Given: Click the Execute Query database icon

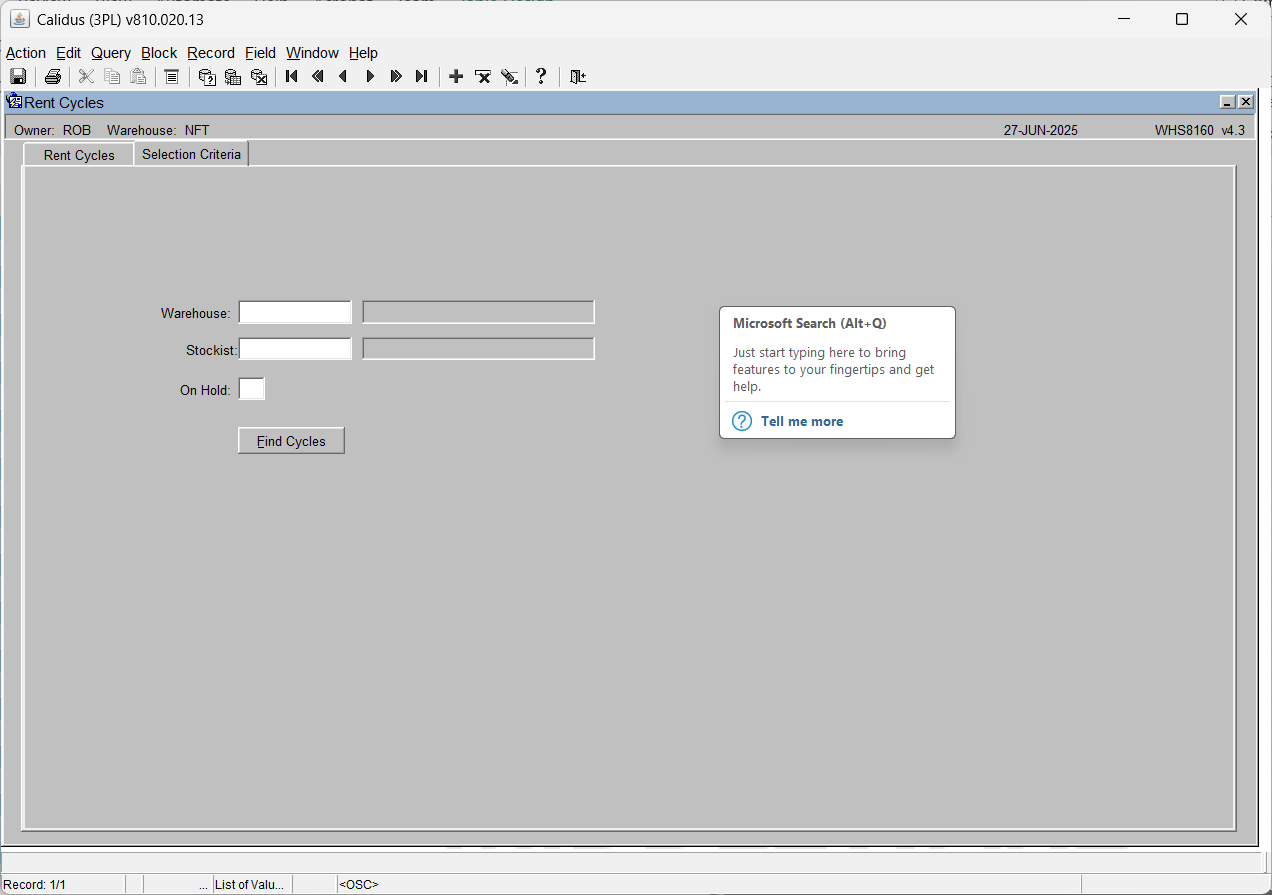Looking at the screenshot, I should tap(233, 76).
